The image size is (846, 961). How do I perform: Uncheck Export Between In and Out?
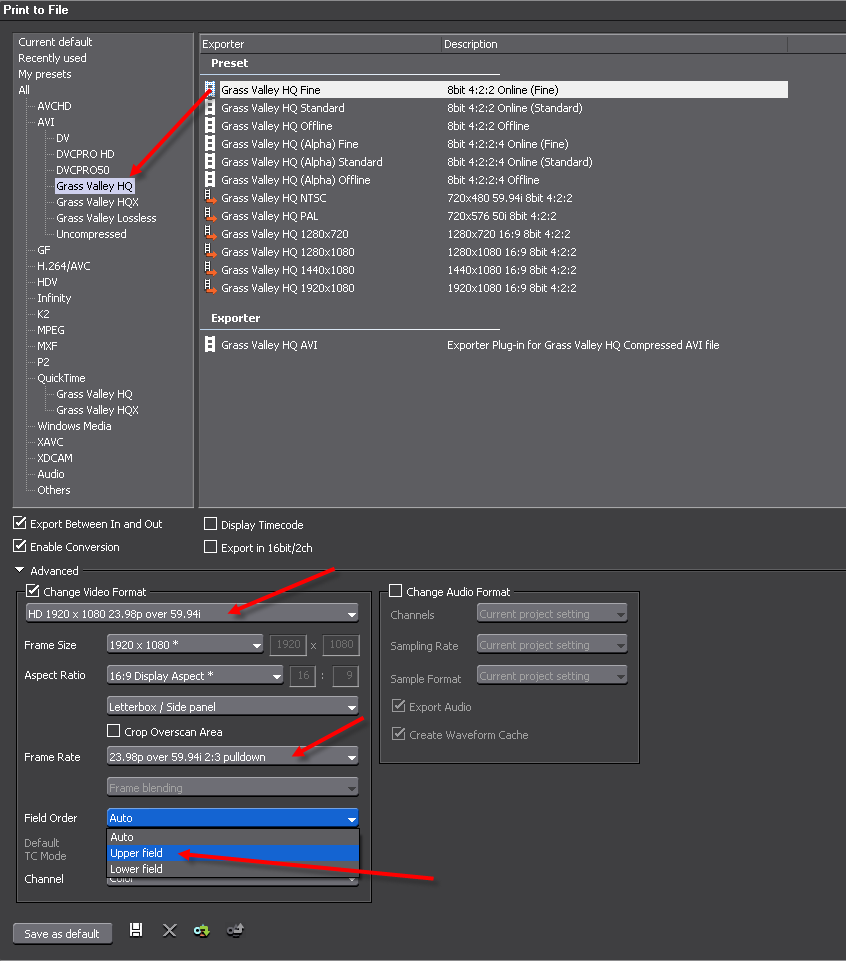click(x=20, y=524)
